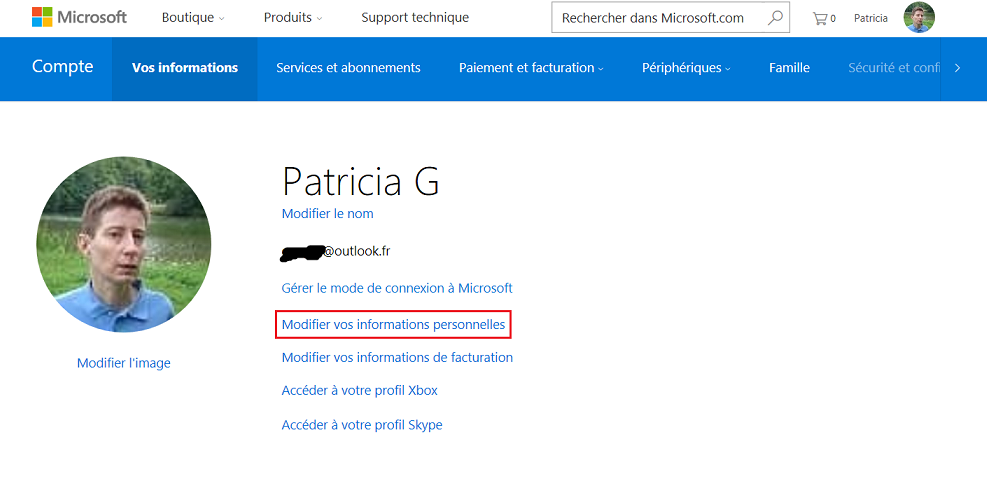Expand the Boutique dropdown menu
The width and height of the screenshot is (987, 489).
pos(193,18)
